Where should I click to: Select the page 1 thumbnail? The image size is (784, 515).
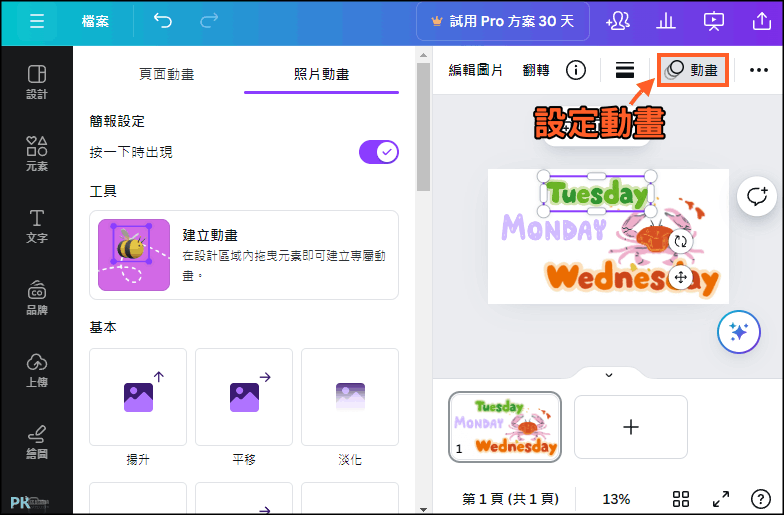[x=505, y=427]
